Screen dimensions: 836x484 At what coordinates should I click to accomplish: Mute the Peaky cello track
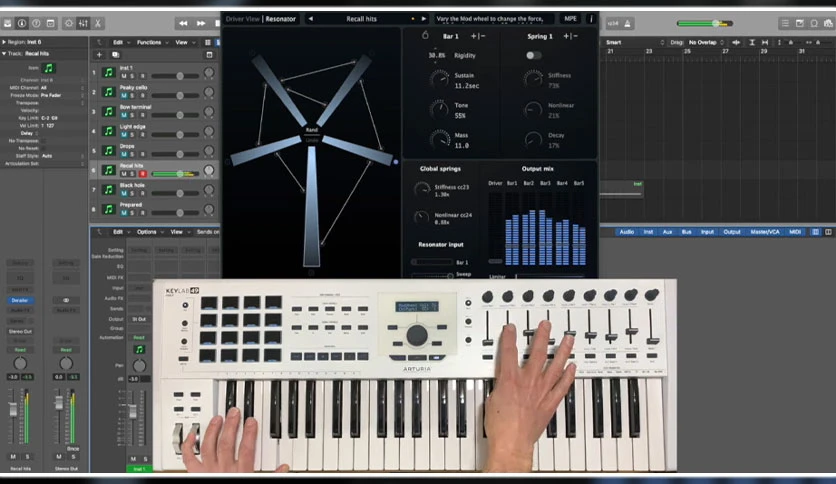[x=124, y=95]
